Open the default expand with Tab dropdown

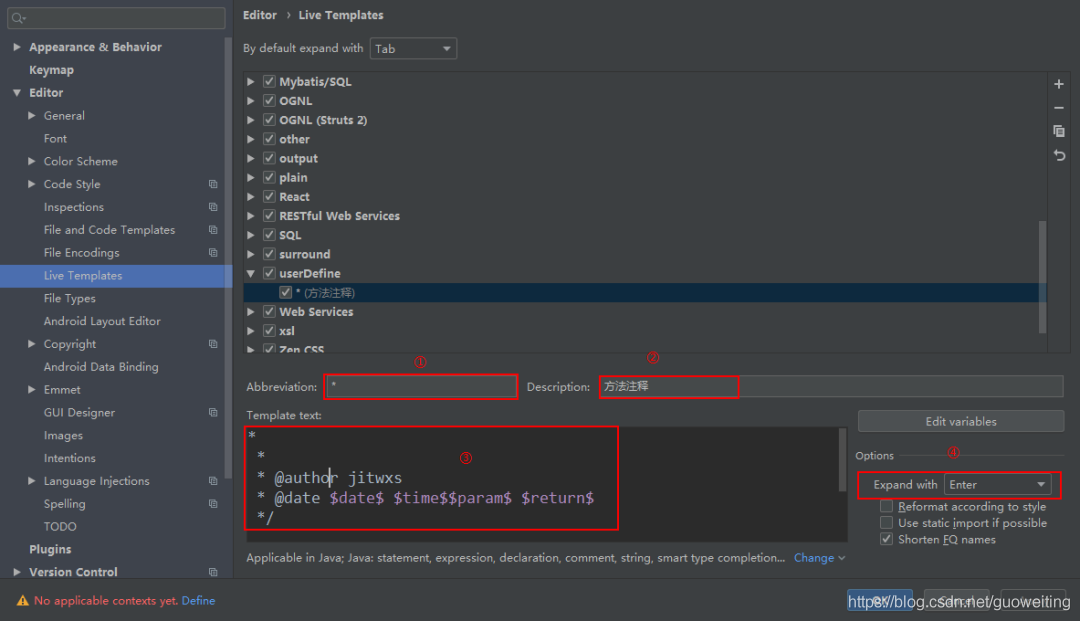click(413, 48)
